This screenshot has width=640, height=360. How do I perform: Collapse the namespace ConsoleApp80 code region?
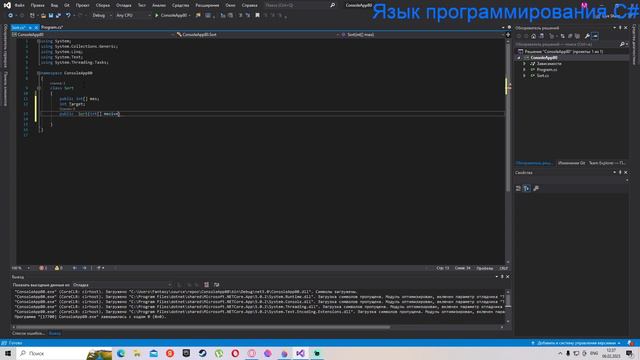(39, 73)
